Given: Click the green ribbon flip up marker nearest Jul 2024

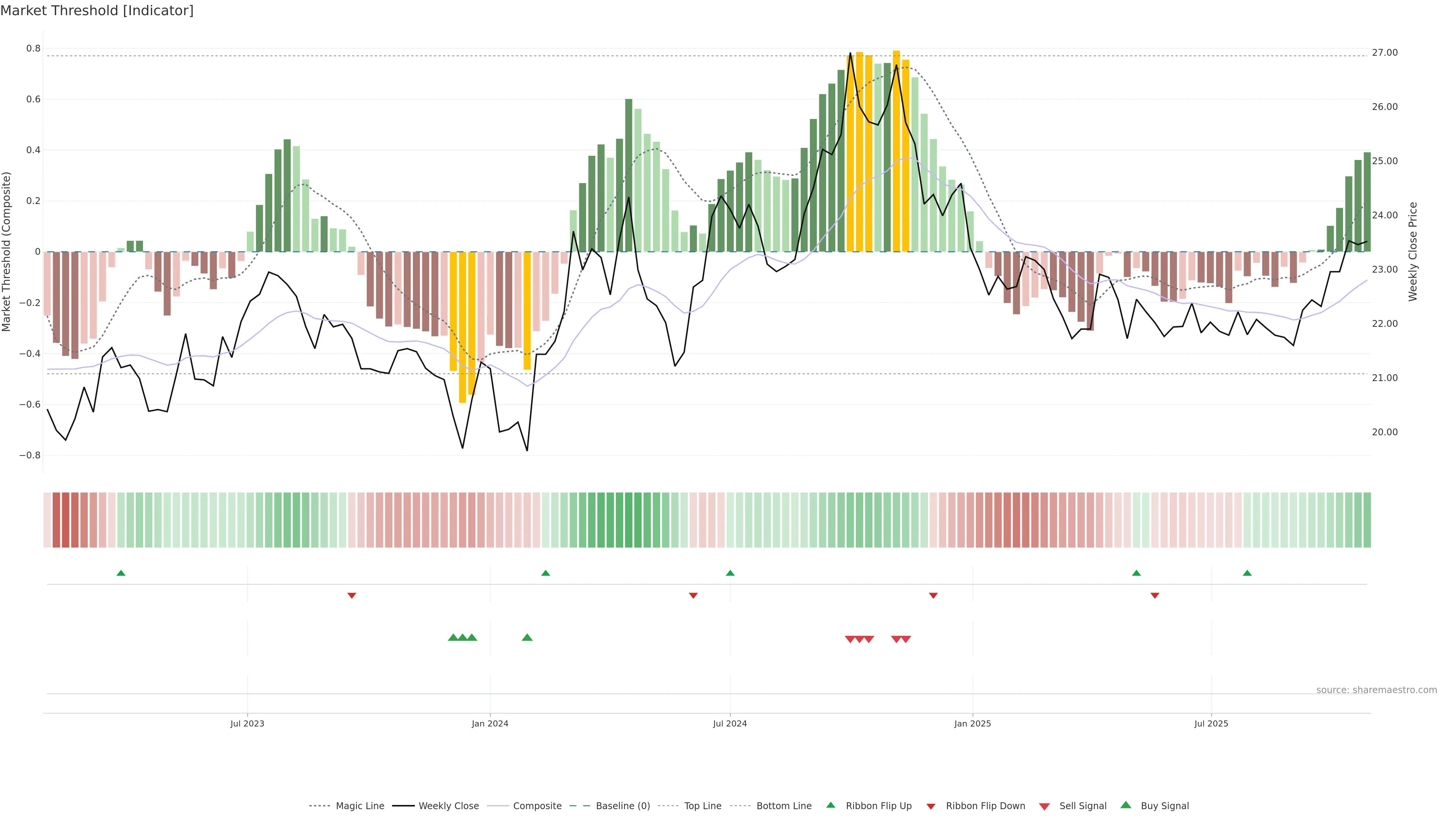Looking at the screenshot, I should point(730,573).
